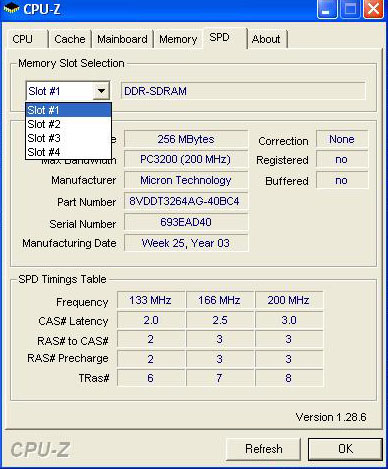
Task: Collapse the slot dropdown using its arrow
Action: (101, 91)
